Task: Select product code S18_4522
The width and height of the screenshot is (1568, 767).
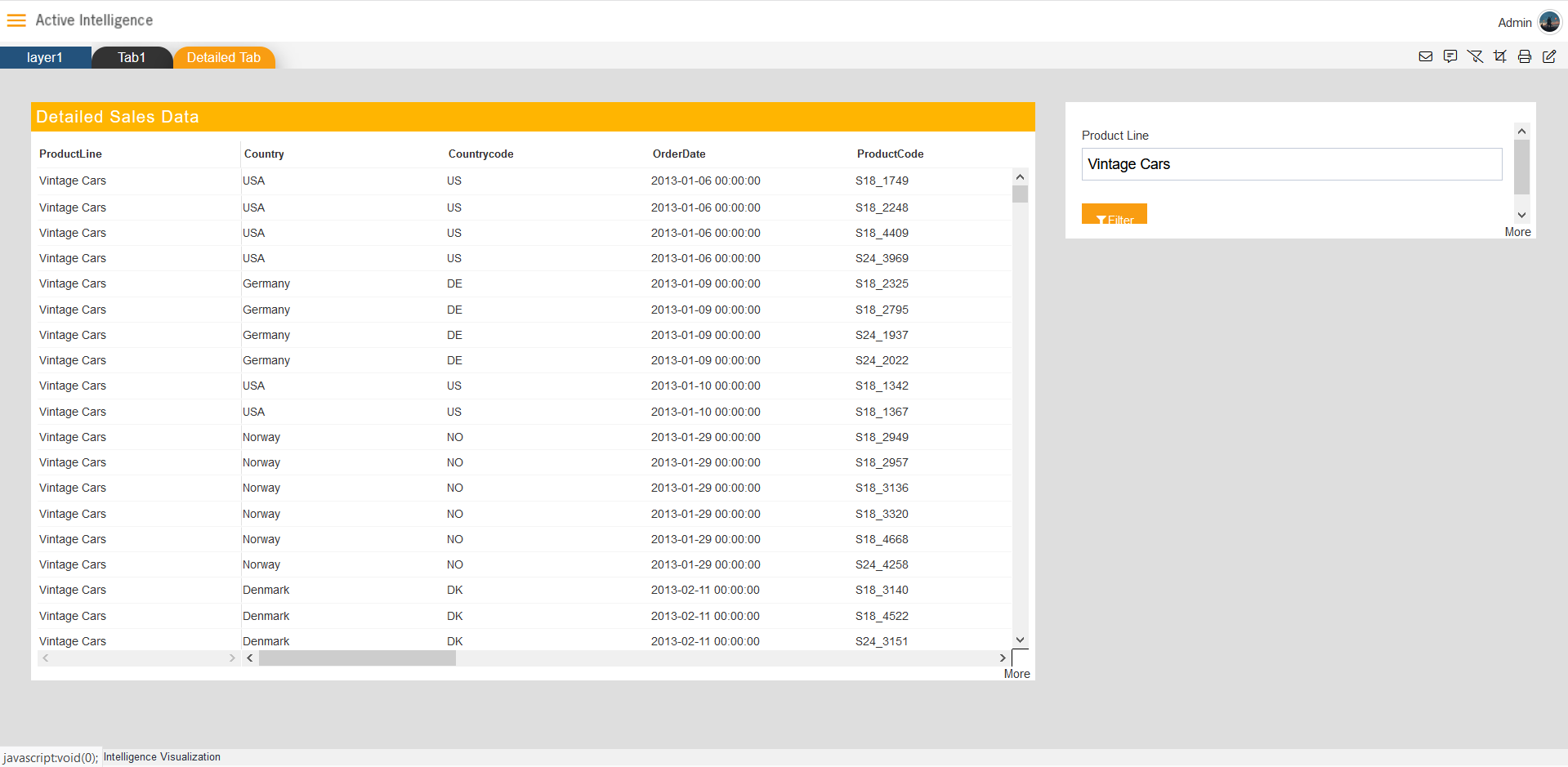Action: 882,616
